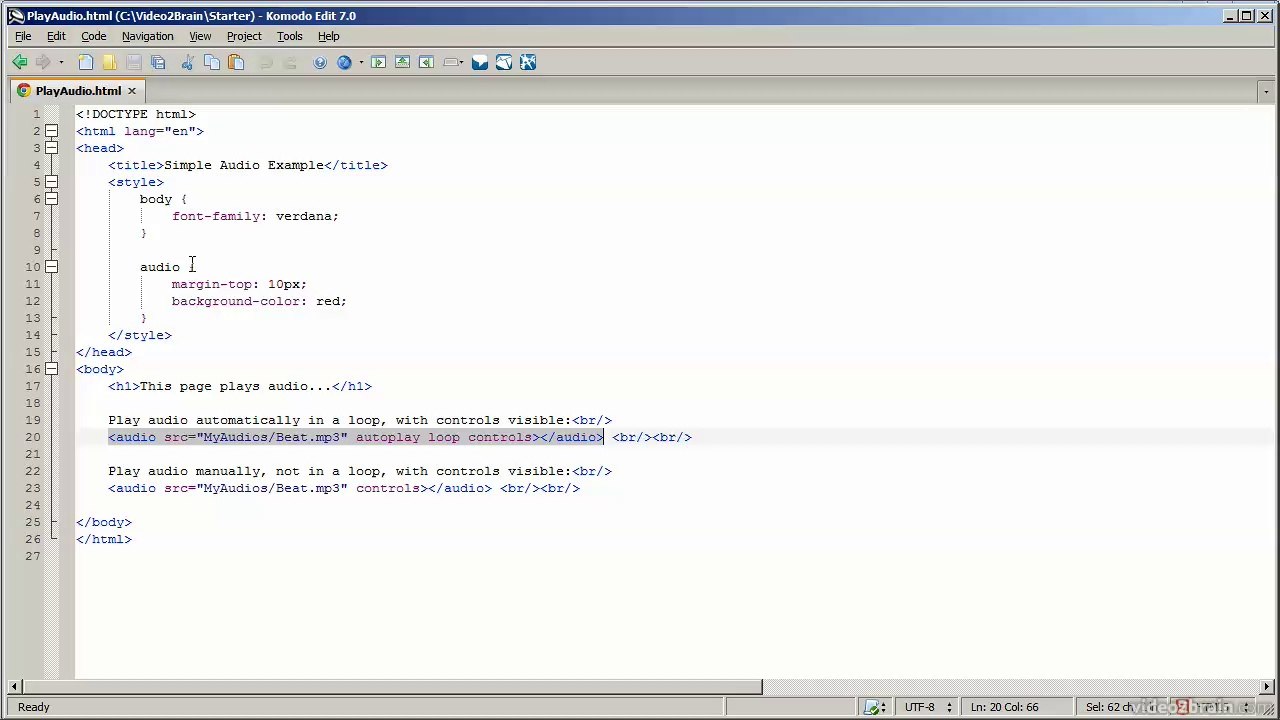This screenshot has height=720, width=1280.
Task: Click font-family: verdana; line
Action: (x=255, y=216)
